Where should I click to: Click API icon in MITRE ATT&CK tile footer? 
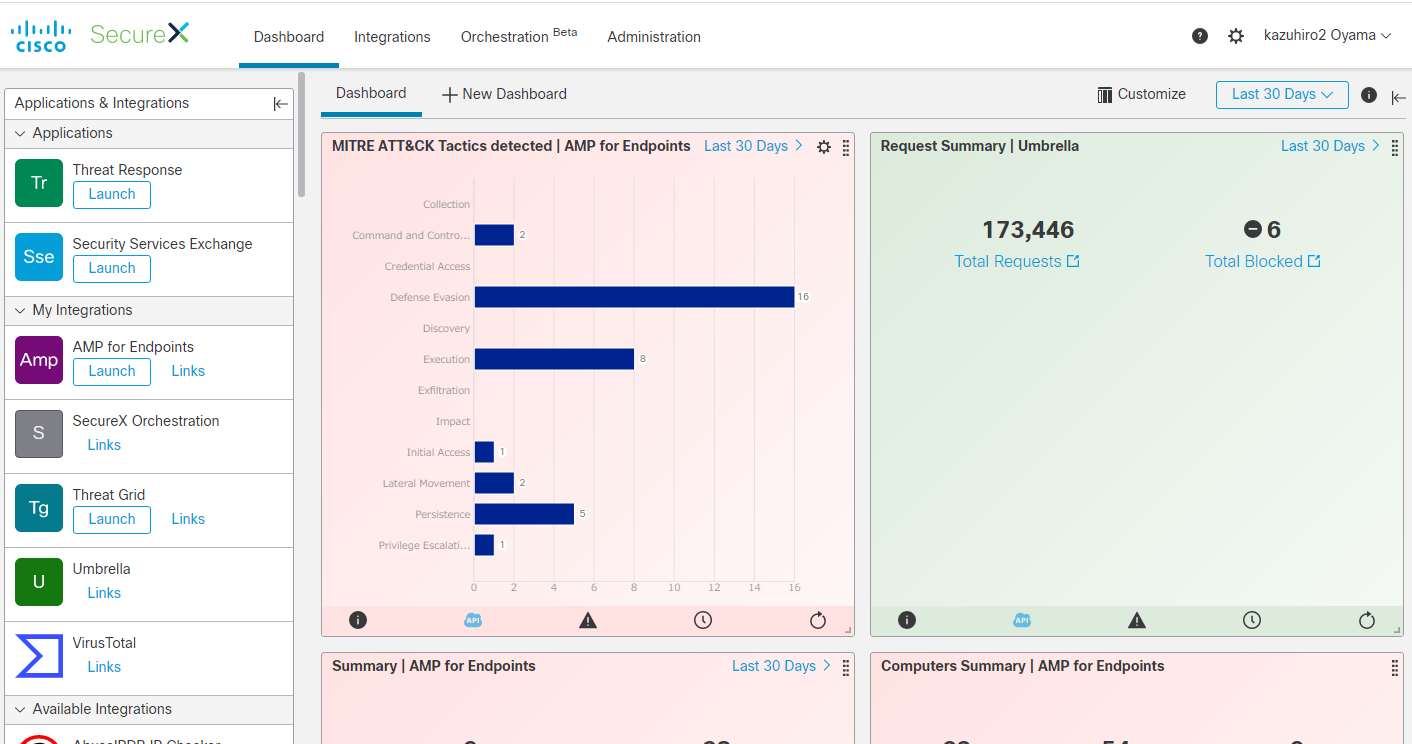(x=473, y=620)
